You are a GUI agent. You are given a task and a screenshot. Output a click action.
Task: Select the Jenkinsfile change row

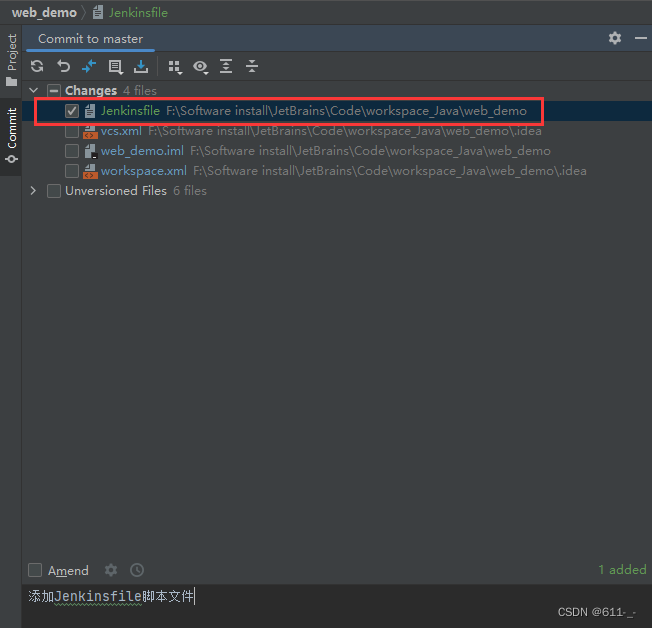coord(337,111)
